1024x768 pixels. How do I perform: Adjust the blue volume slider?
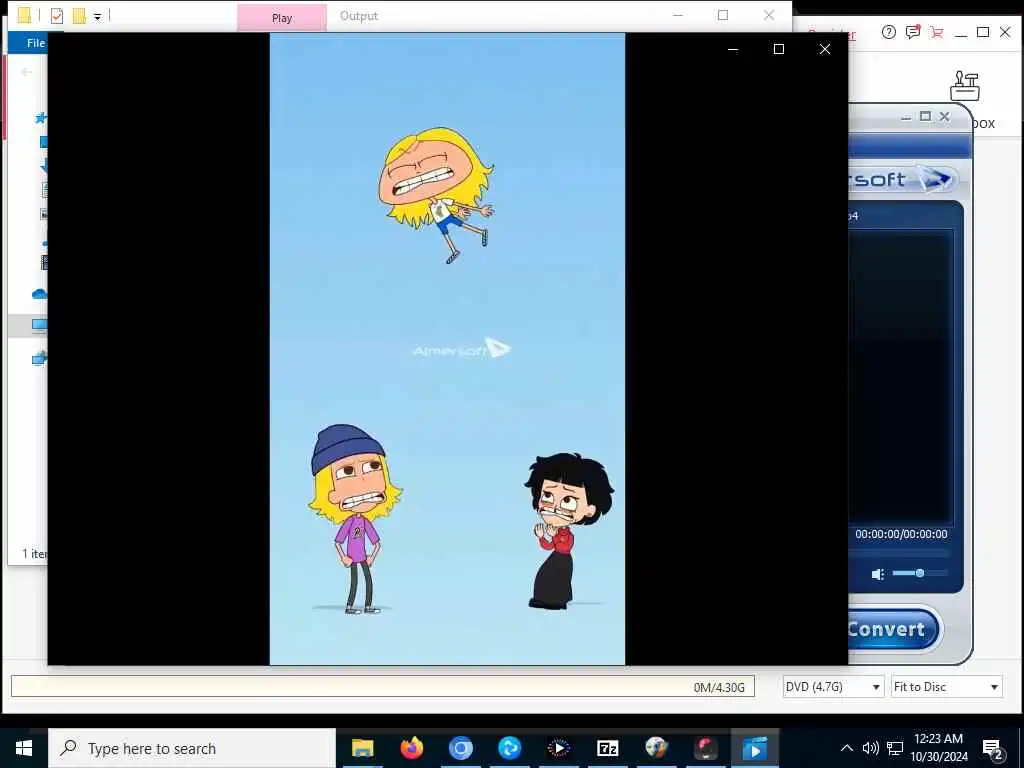[x=920, y=573]
